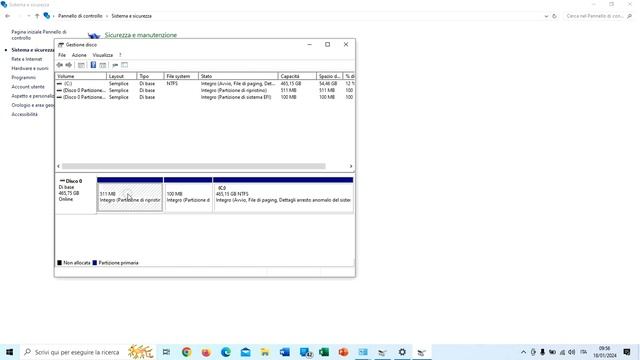The width and height of the screenshot is (640, 360).
Task: Click the Back arrow in Gestione disco toolbar
Action: 60,65
